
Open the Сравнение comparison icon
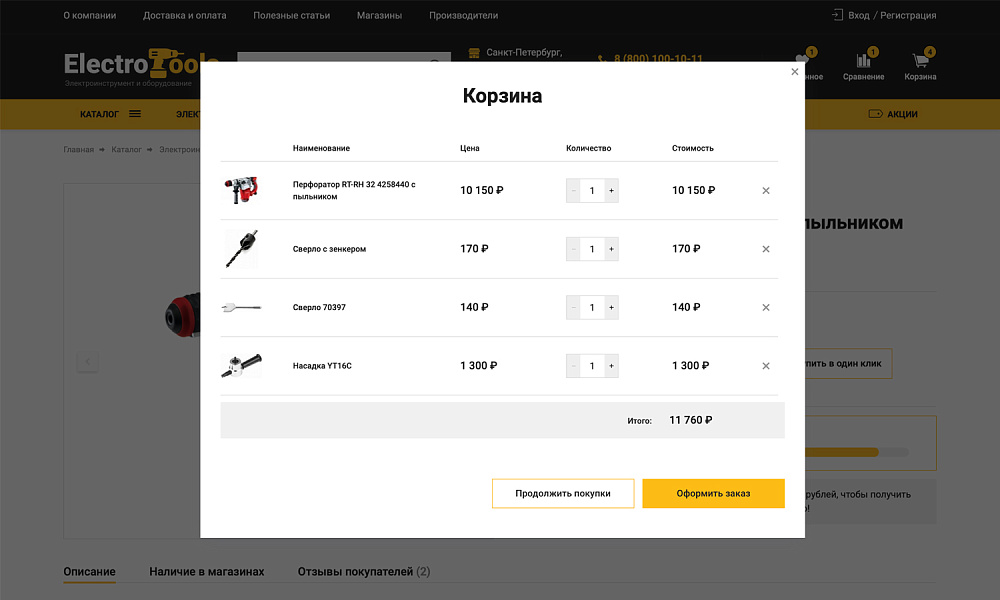862,62
